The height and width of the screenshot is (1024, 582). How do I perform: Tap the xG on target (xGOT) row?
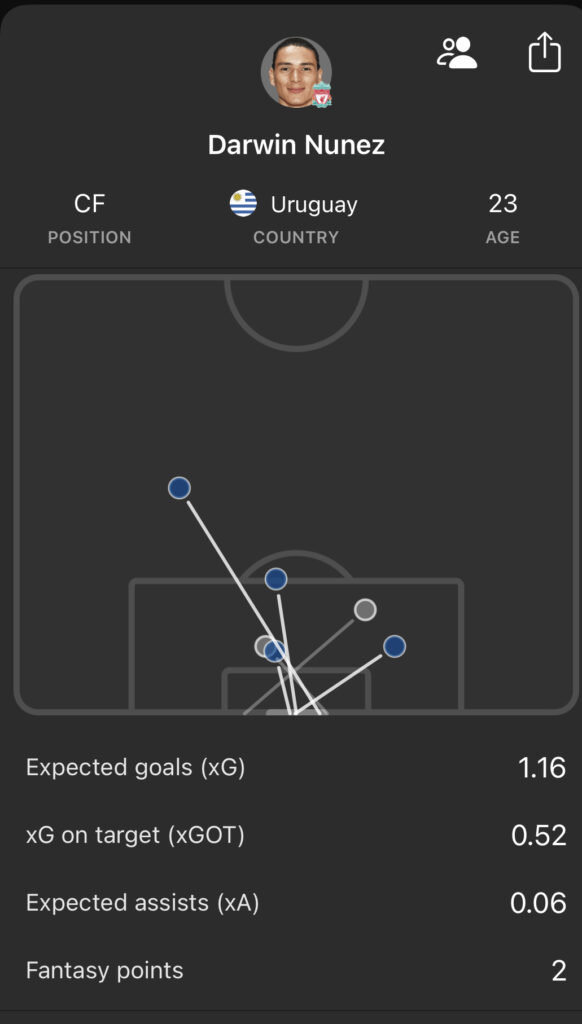291,836
